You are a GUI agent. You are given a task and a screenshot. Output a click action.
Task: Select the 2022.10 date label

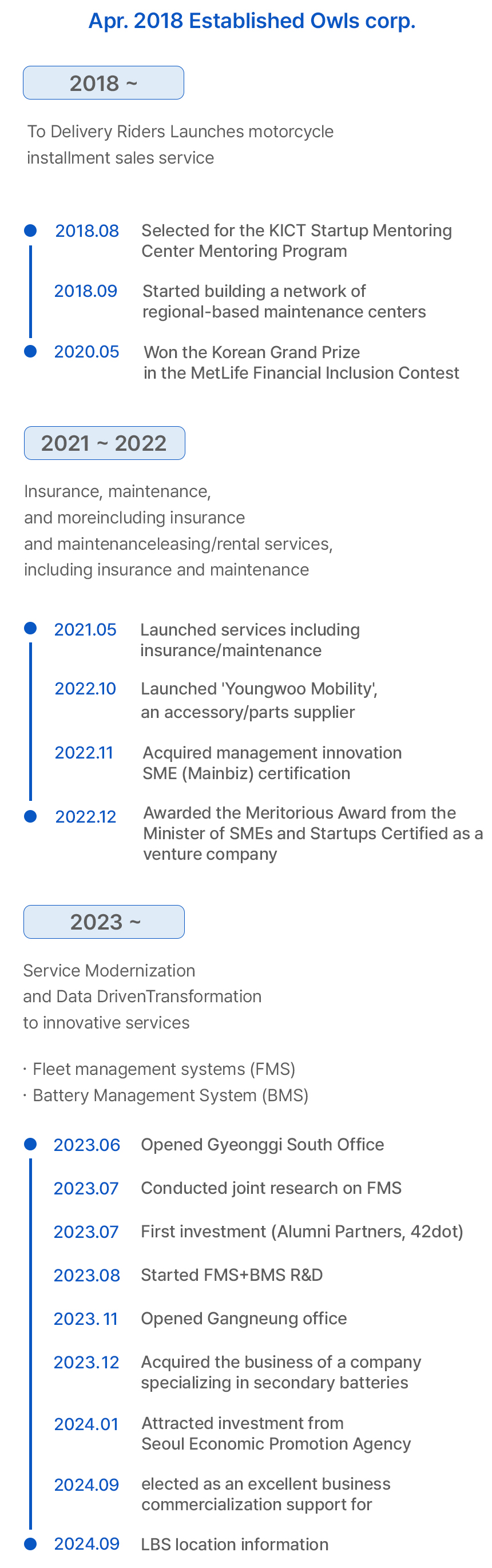[85, 688]
